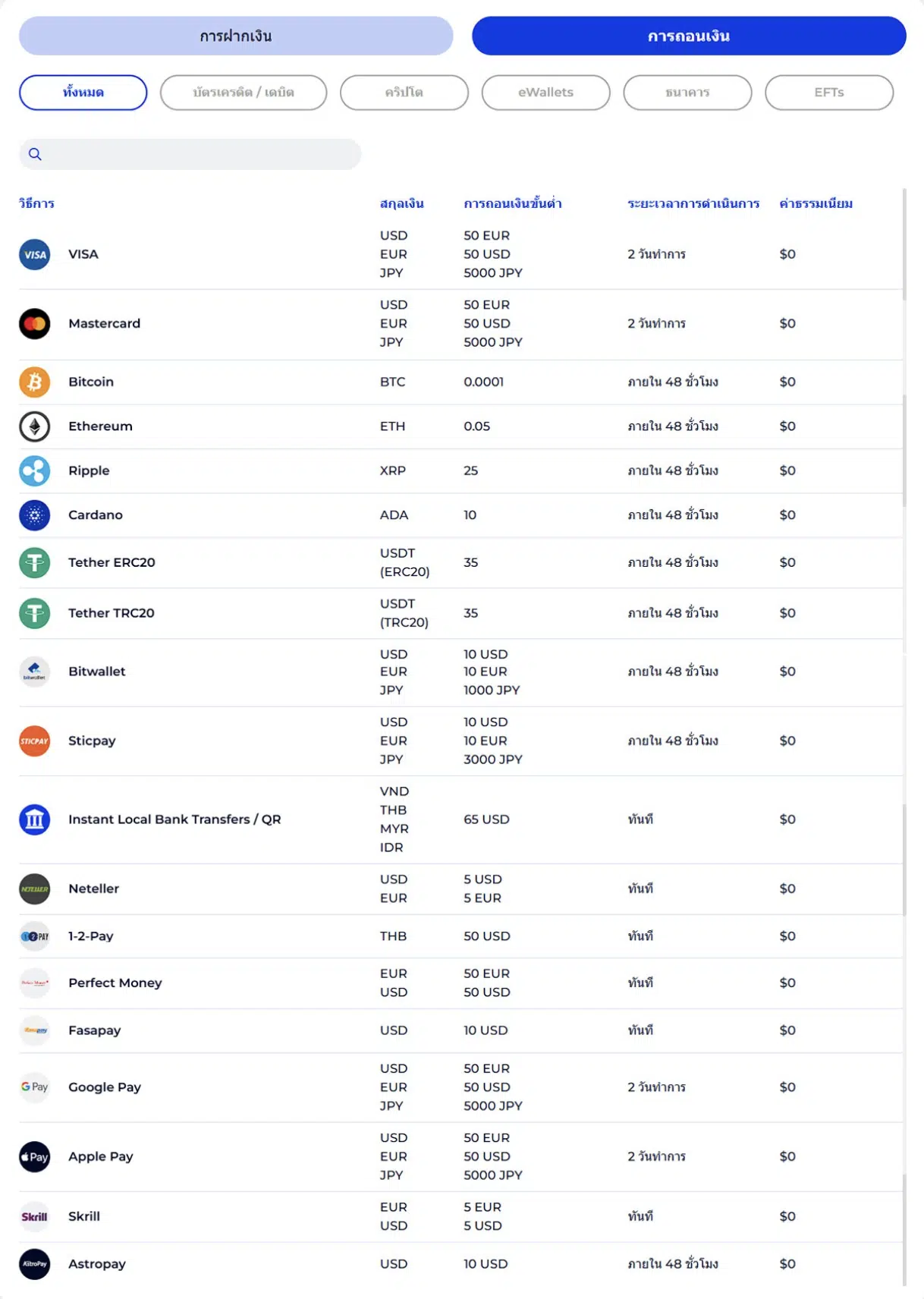924x1299 pixels.
Task: Select the Ethereum diamond icon
Action: (x=35, y=426)
